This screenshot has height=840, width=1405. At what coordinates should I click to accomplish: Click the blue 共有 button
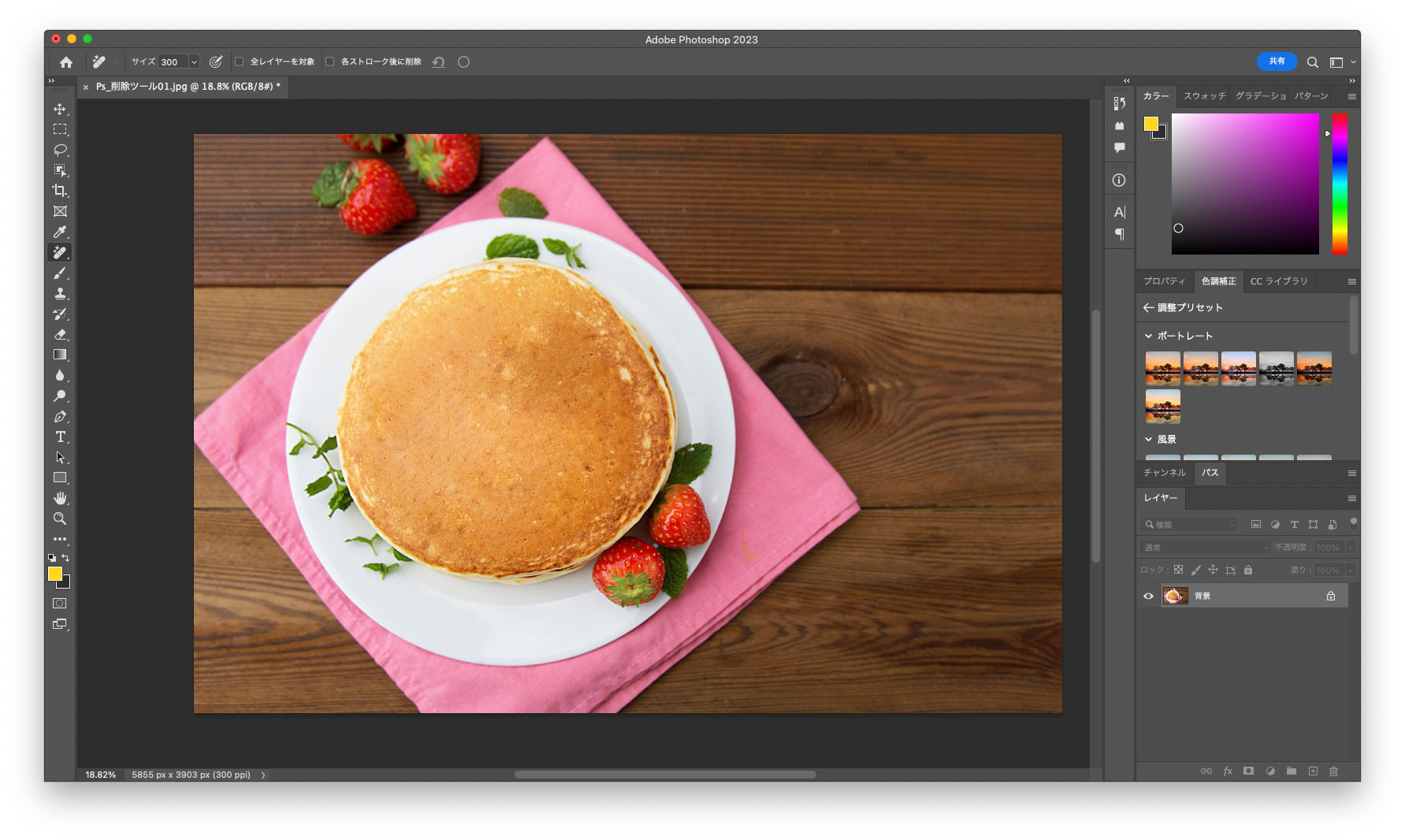pos(1277,61)
